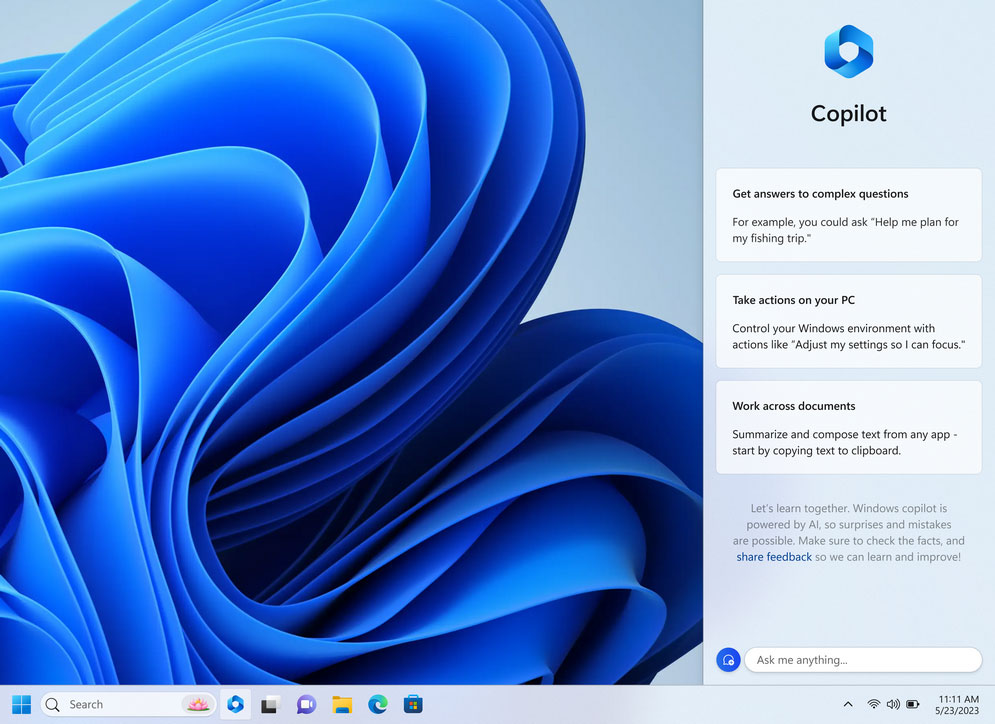The height and width of the screenshot is (724, 995).
Task: Click the 'Copilot' heading text
Action: tap(848, 114)
